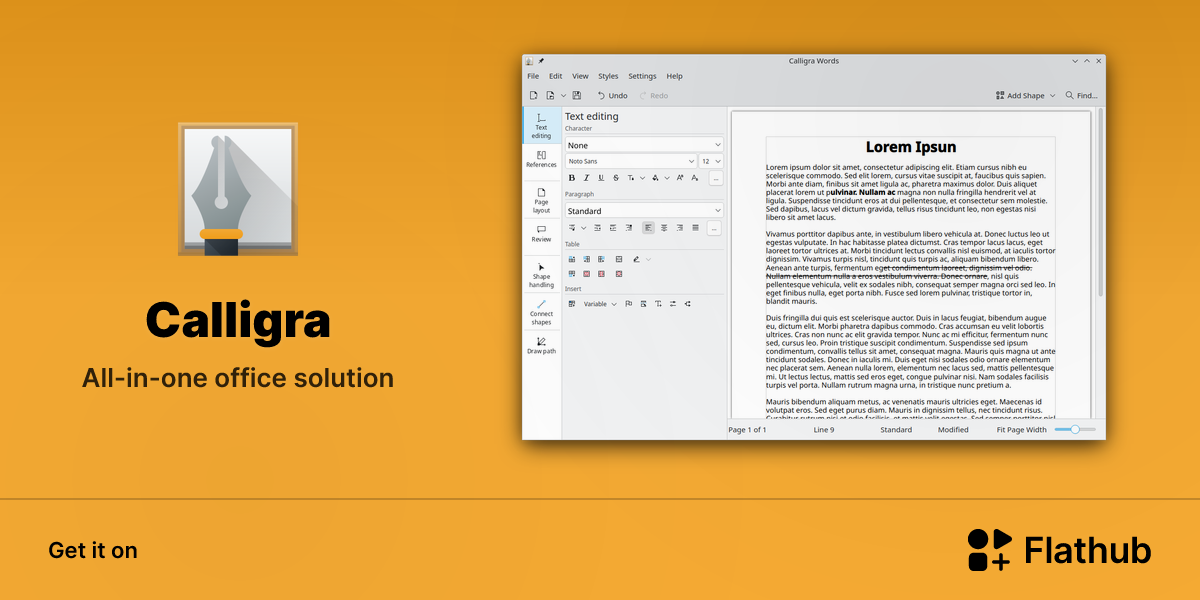
Task: Select the References tool in sidebar
Action: point(541,159)
